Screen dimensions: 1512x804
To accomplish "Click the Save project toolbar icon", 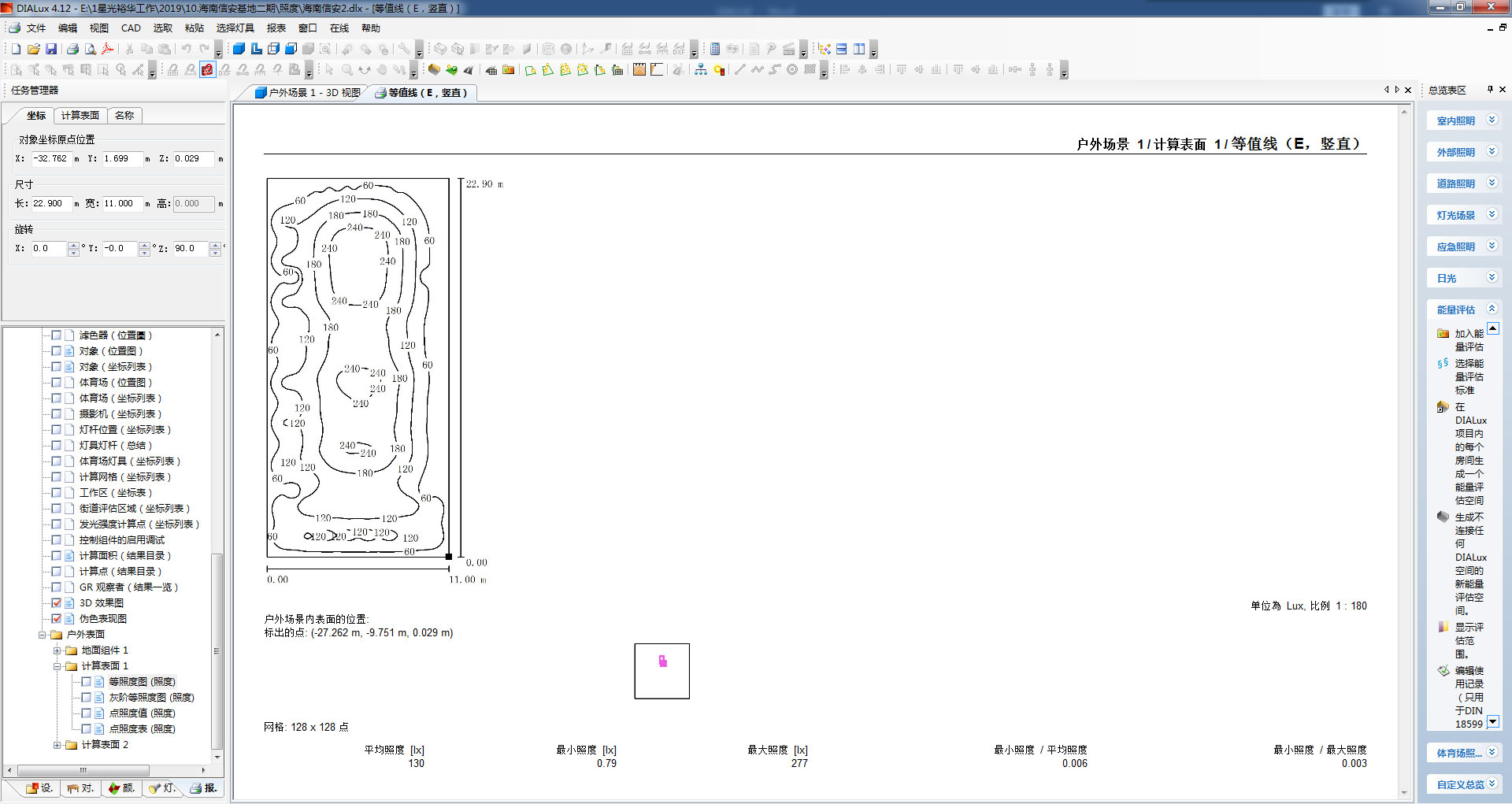I will (51, 49).
